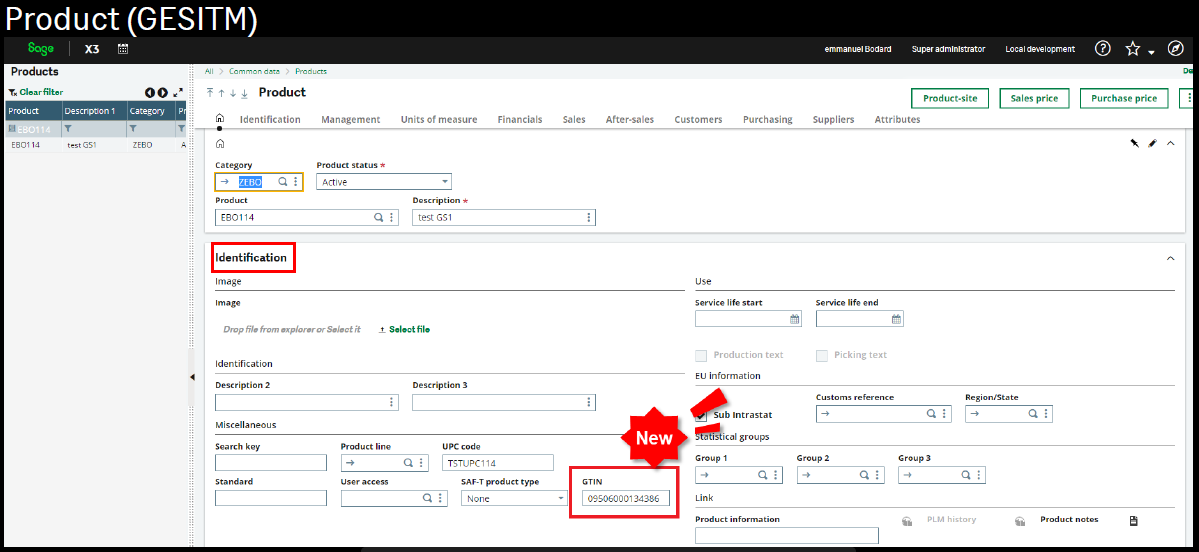Click the document icon beside Product notes
Image resolution: width=1199 pixels, height=552 pixels.
click(1134, 521)
